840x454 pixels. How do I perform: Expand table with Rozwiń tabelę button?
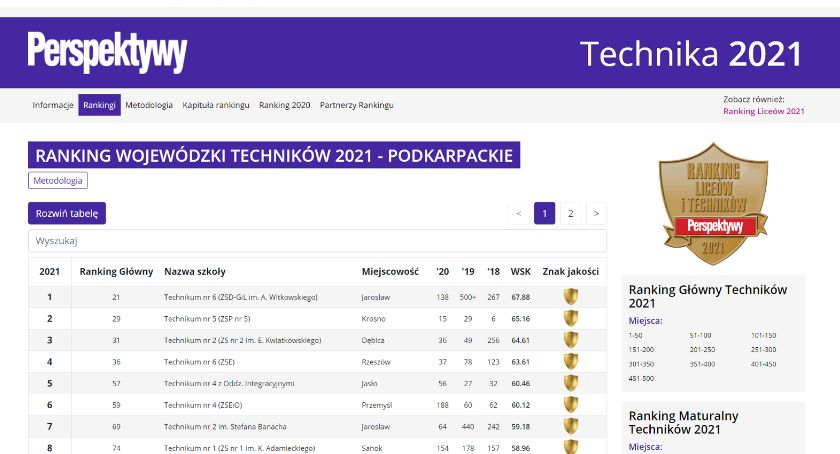click(x=66, y=213)
